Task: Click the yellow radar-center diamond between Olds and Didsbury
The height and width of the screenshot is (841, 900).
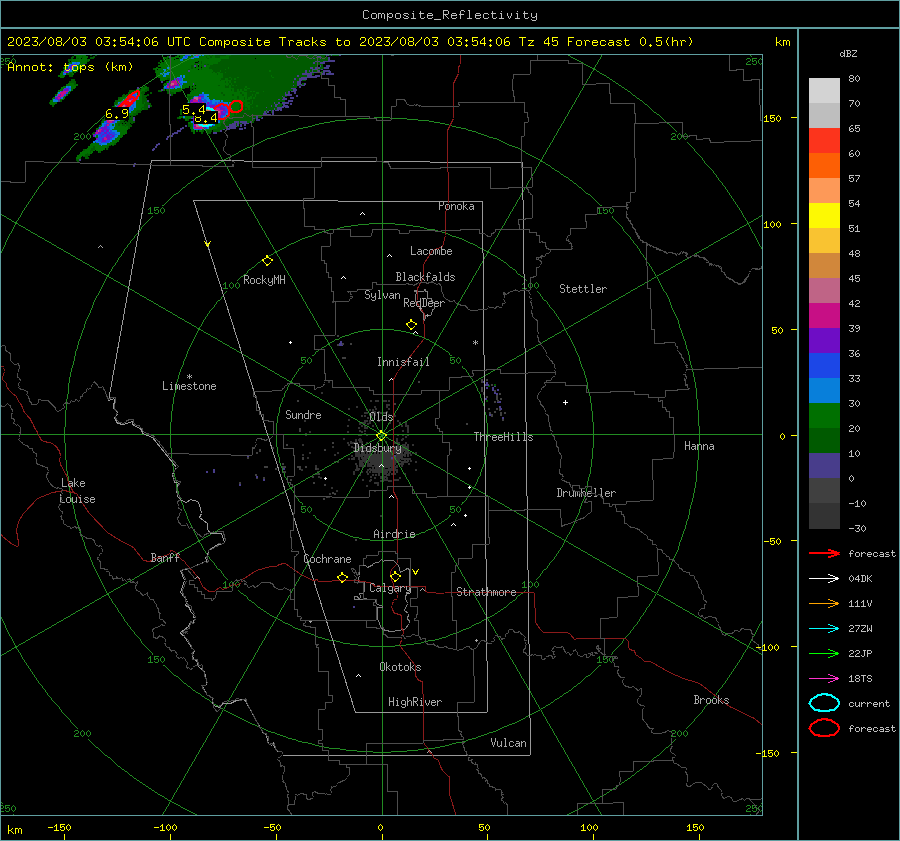Action: [x=381, y=436]
